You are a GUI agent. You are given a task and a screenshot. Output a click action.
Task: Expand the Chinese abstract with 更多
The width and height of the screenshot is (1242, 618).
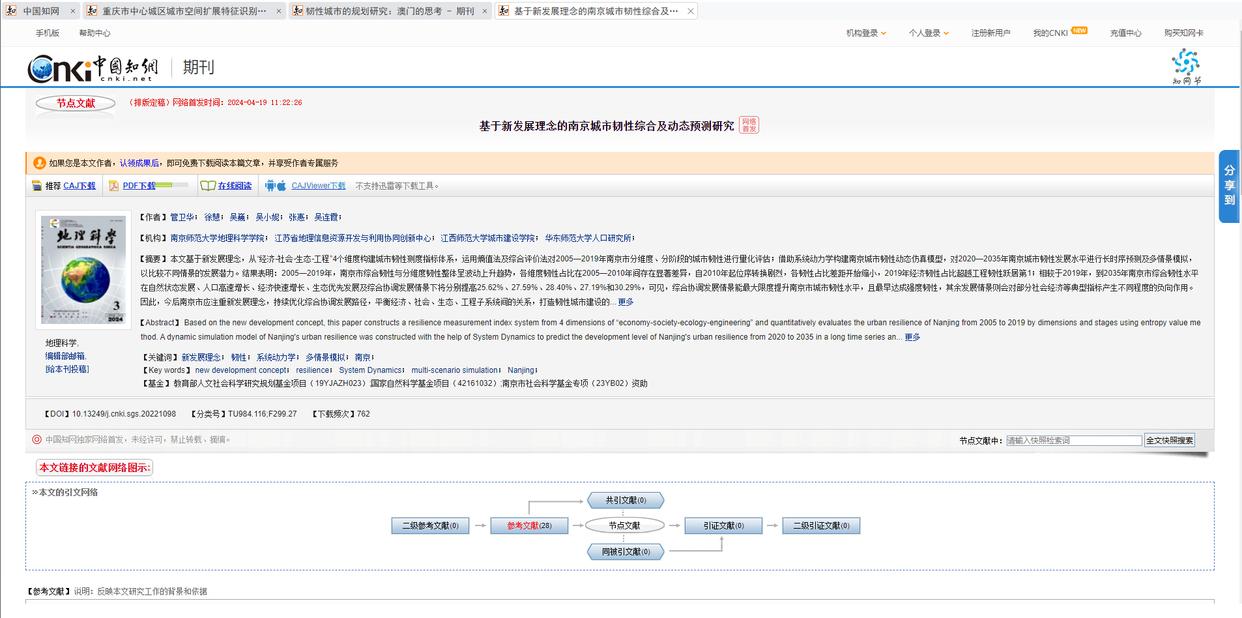click(625, 302)
